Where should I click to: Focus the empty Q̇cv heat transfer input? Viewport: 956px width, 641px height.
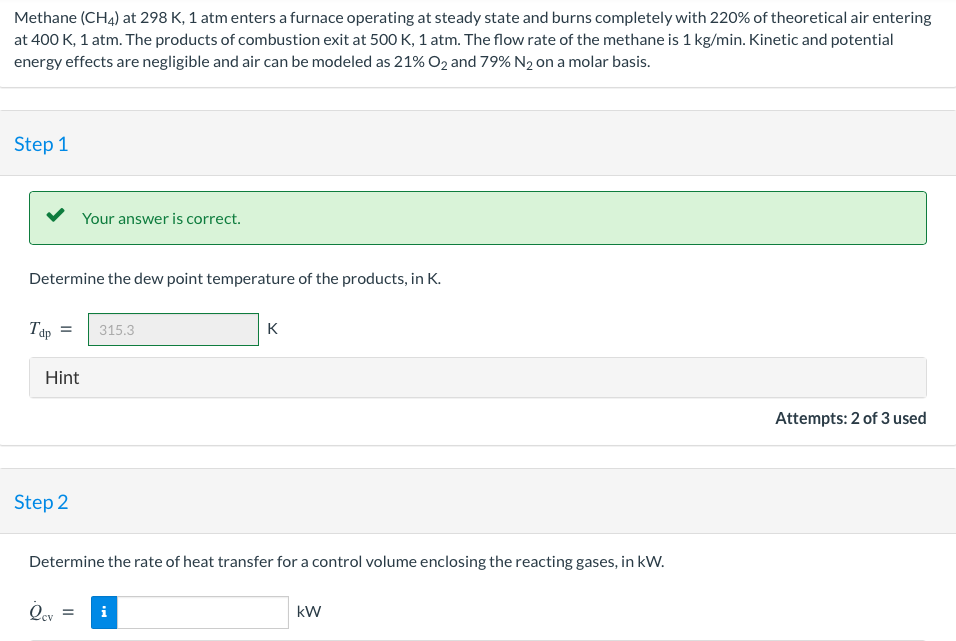[203, 612]
